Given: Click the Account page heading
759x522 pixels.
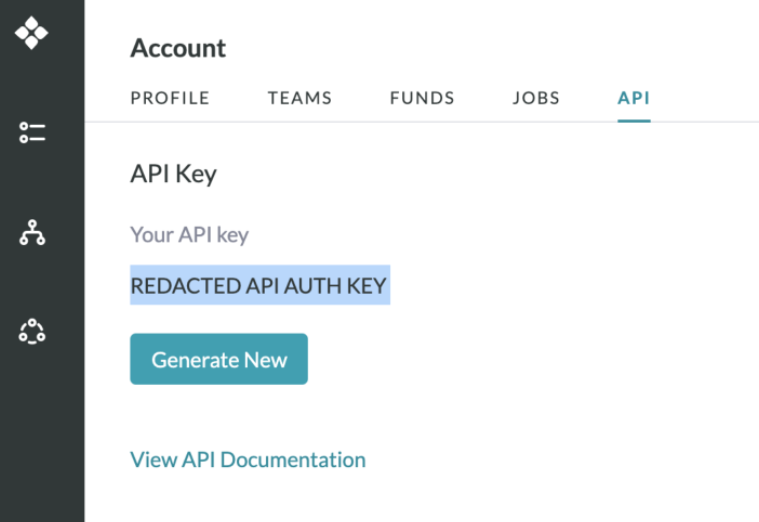Looking at the screenshot, I should [x=178, y=48].
